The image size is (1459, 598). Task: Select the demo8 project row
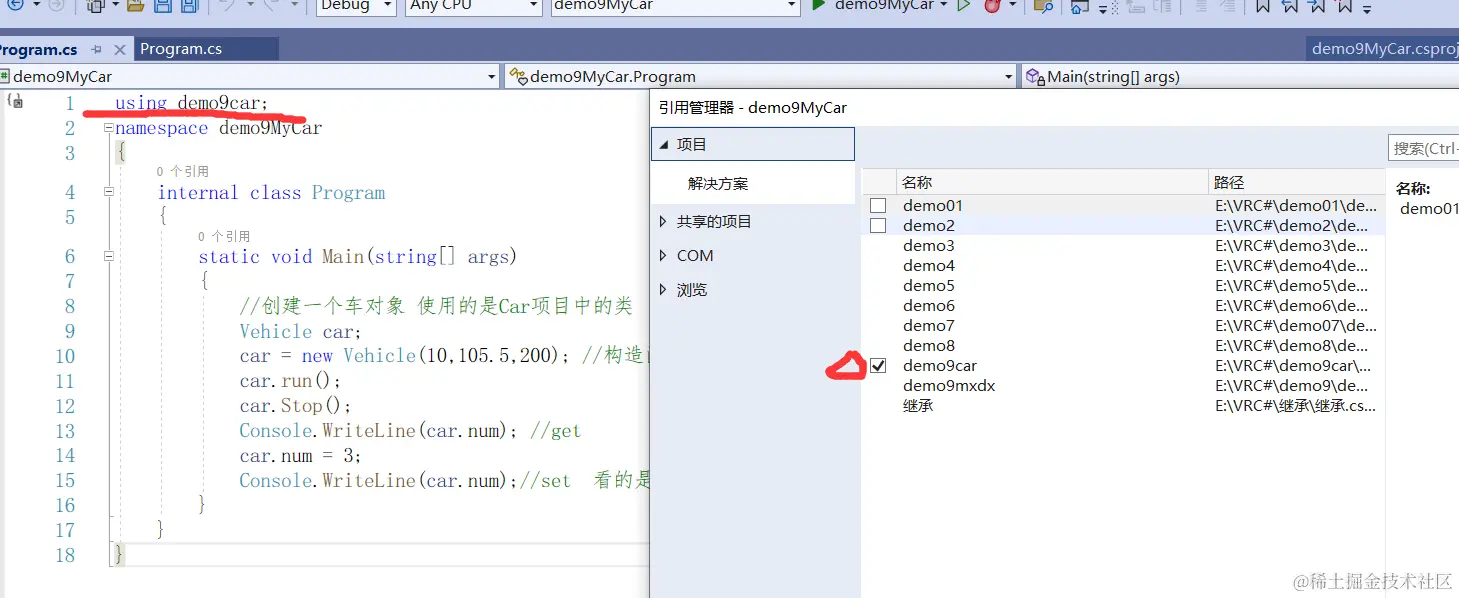1124,346
